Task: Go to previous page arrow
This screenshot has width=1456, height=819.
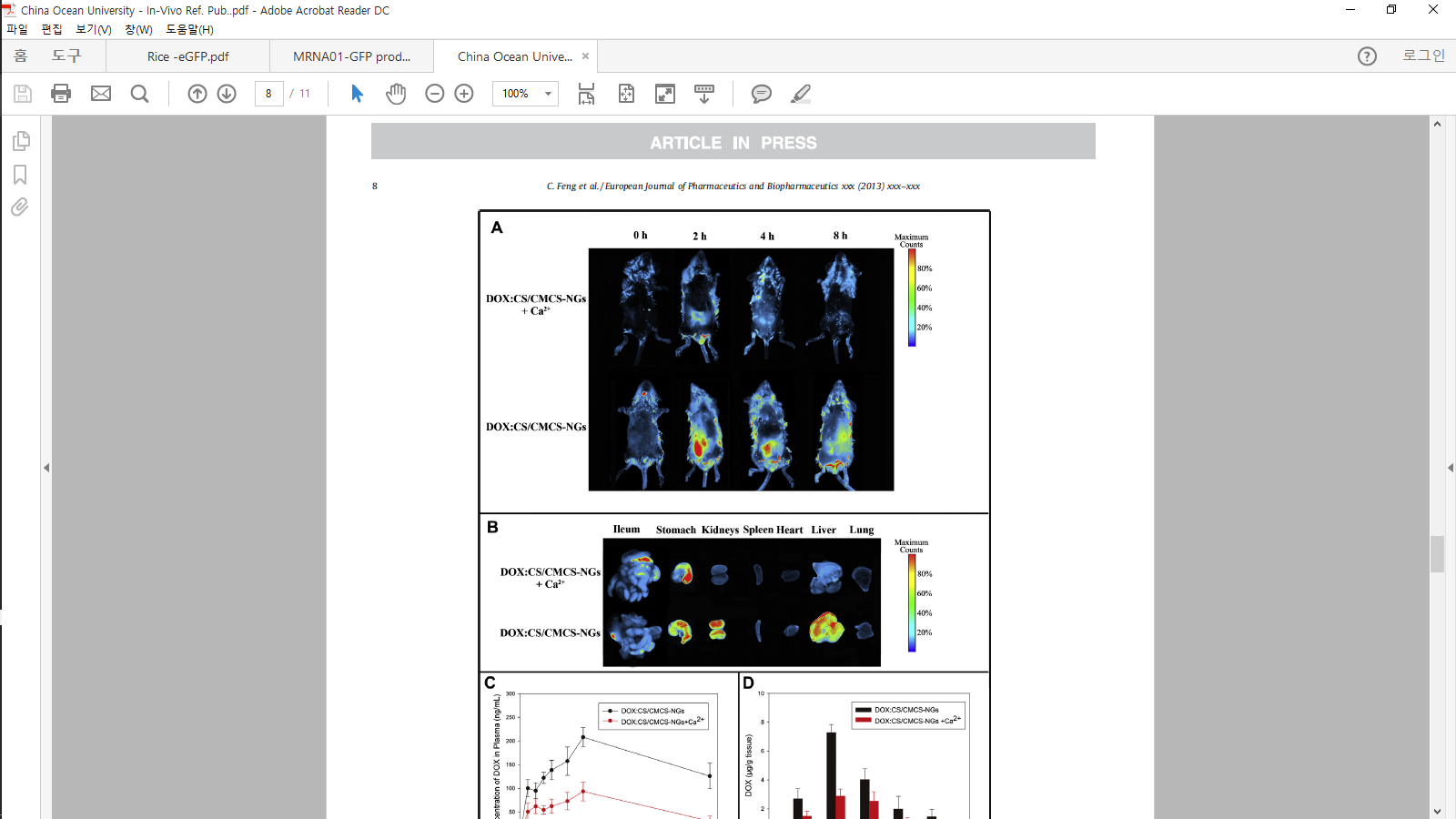Action: [197, 94]
